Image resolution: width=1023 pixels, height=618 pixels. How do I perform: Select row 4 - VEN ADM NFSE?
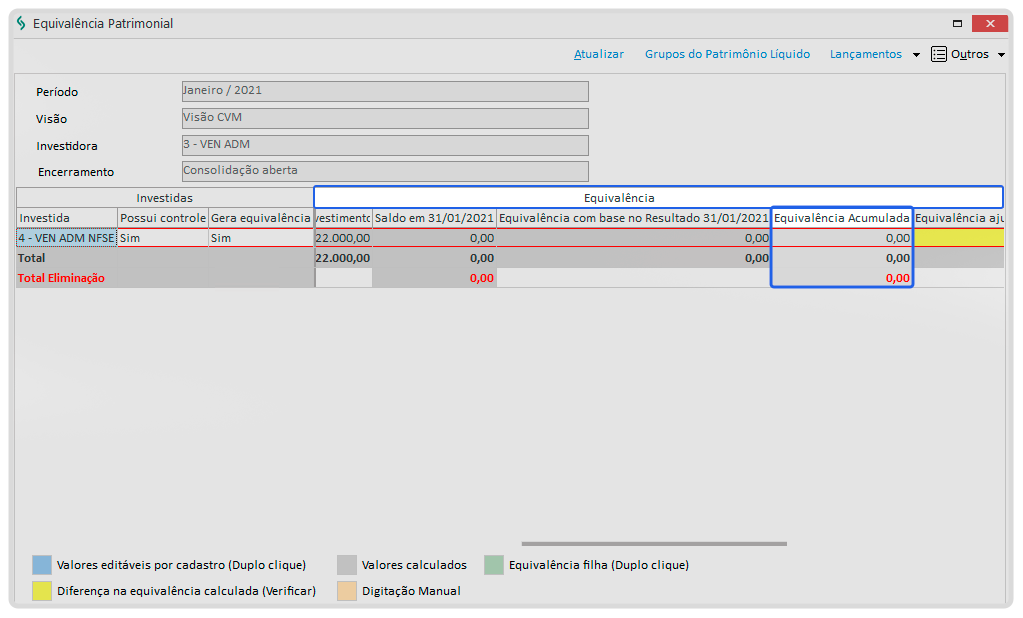tap(66, 239)
